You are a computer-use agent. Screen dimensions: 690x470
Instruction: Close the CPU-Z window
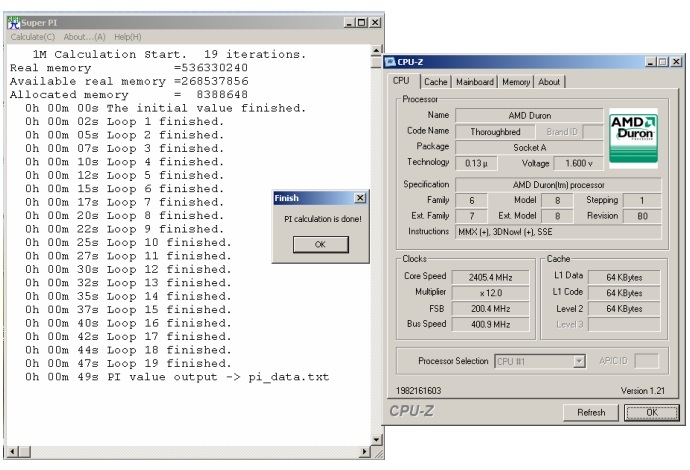click(x=677, y=62)
